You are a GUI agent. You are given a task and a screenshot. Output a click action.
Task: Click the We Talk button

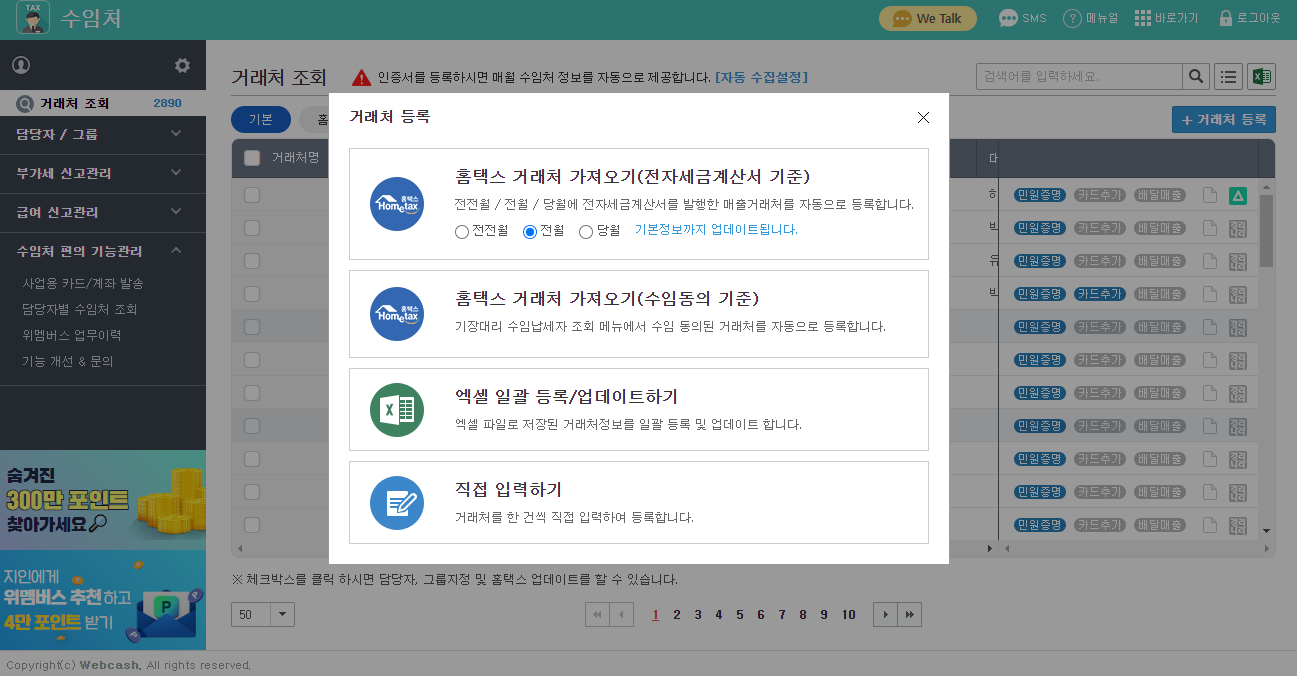tap(927, 18)
